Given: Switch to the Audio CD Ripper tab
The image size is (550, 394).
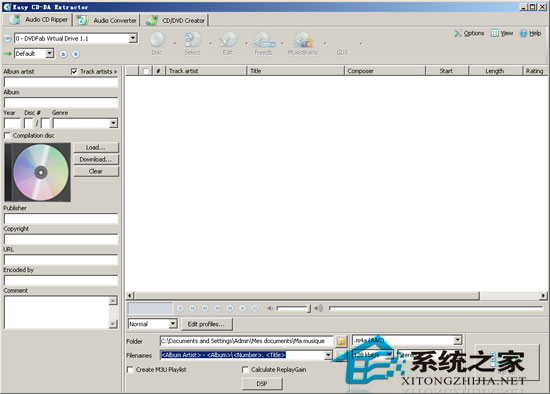Looking at the screenshot, I should coord(38,20).
